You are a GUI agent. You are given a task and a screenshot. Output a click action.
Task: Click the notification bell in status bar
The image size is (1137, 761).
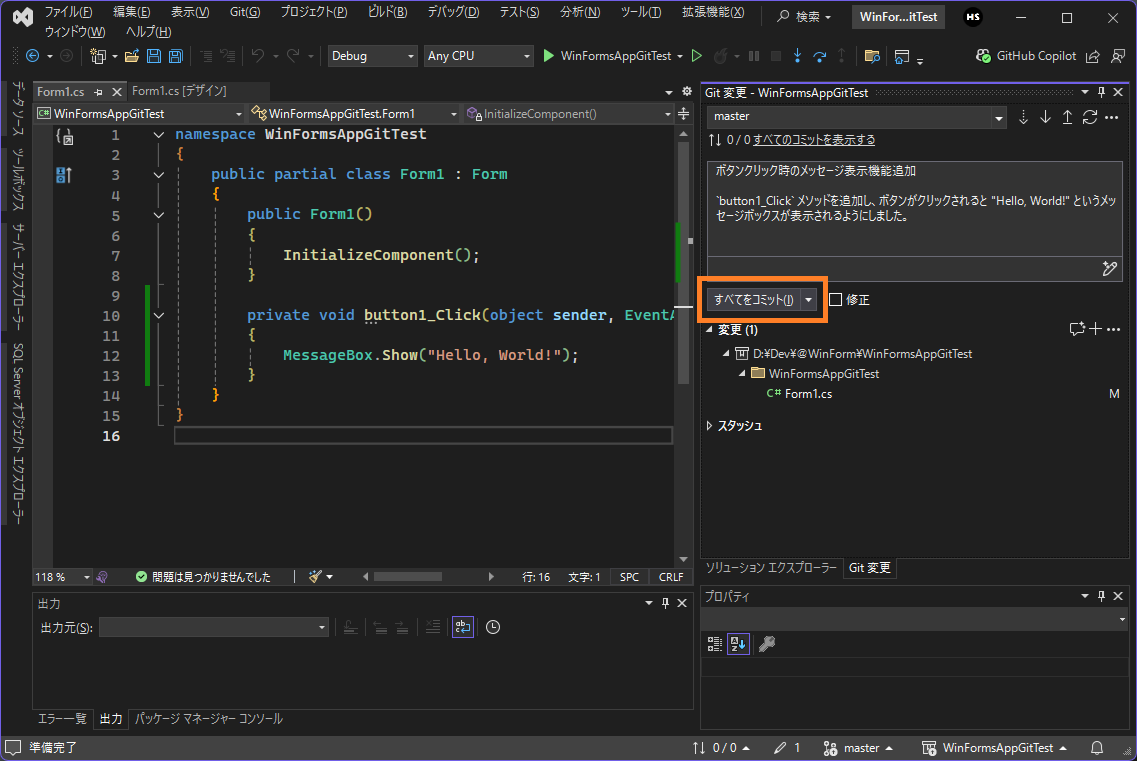coord(1097,748)
